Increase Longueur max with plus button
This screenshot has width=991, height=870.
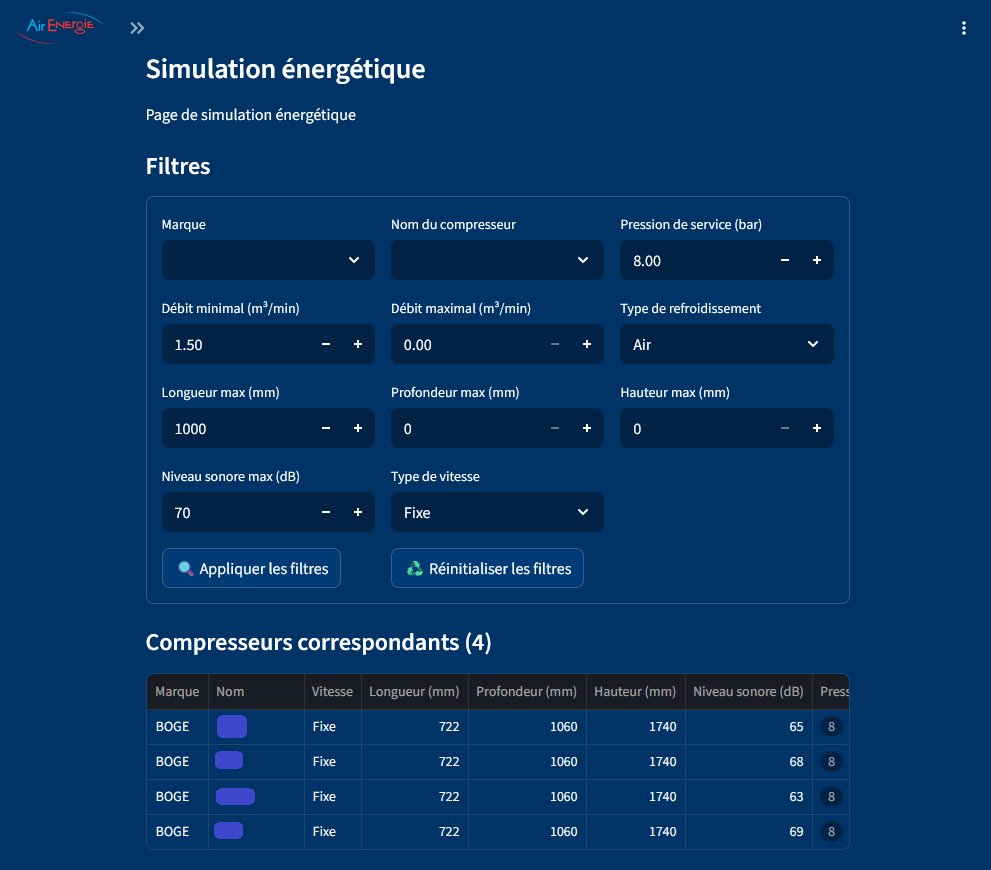click(x=358, y=428)
